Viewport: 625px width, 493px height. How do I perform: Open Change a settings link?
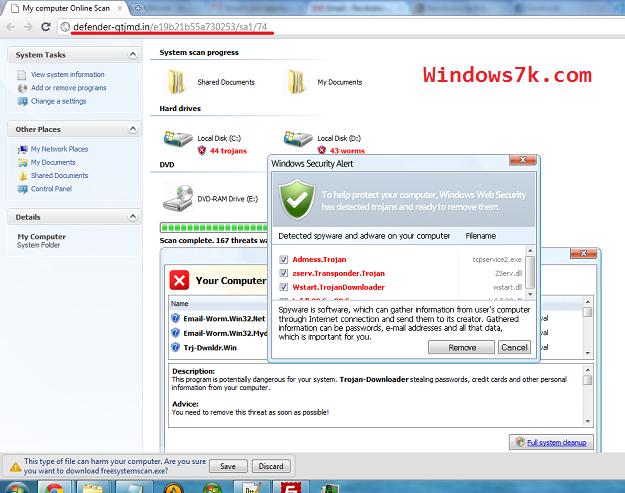click(x=59, y=101)
